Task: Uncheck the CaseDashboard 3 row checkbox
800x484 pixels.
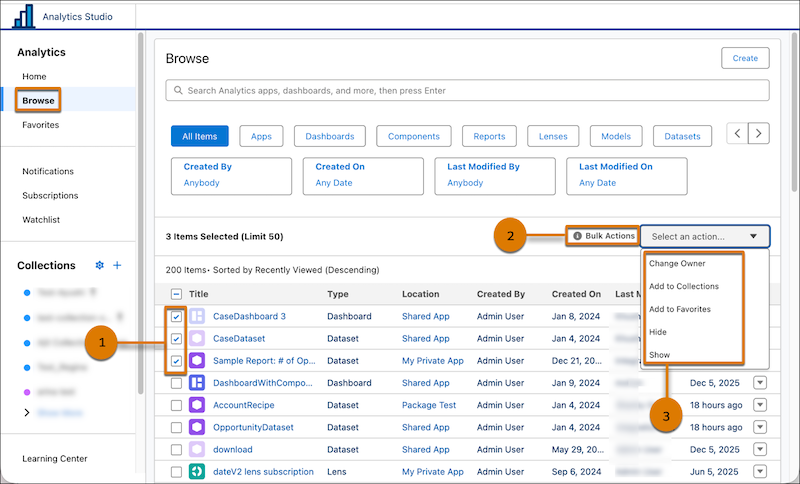Action: (x=176, y=316)
